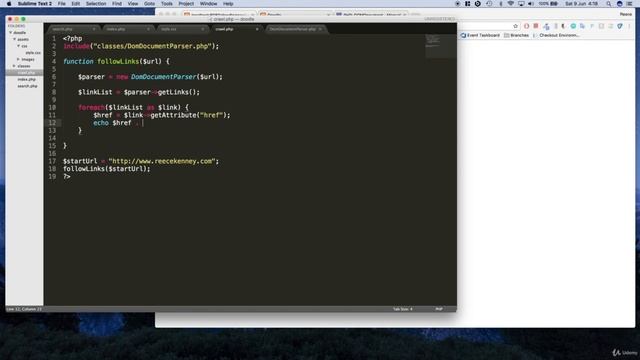Open Notification Center list icon
The width and height of the screenshot is (640, 360).
tap(630, 4)
